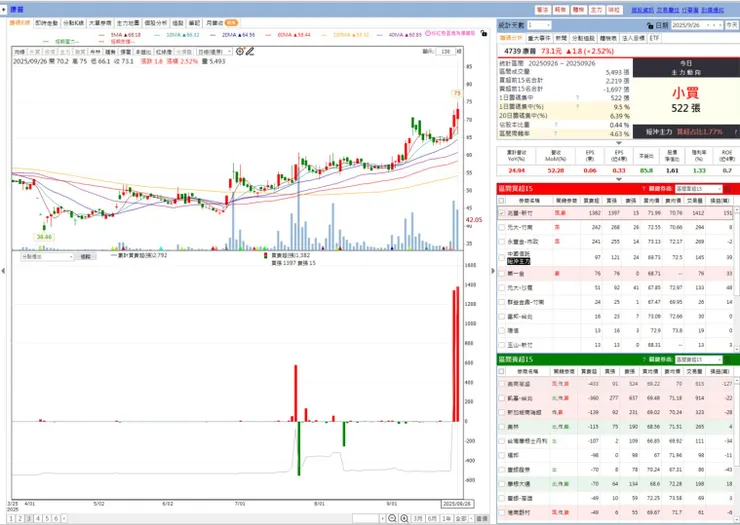Click help icon in 區間賣超15 header

[x=644, y=360]
